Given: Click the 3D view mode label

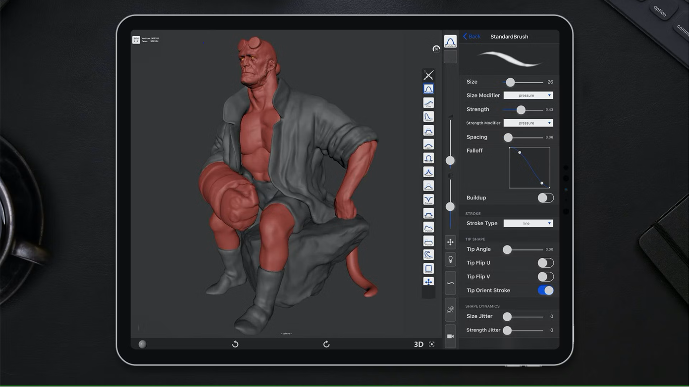Looking at the screenshot, I should 418,344.
